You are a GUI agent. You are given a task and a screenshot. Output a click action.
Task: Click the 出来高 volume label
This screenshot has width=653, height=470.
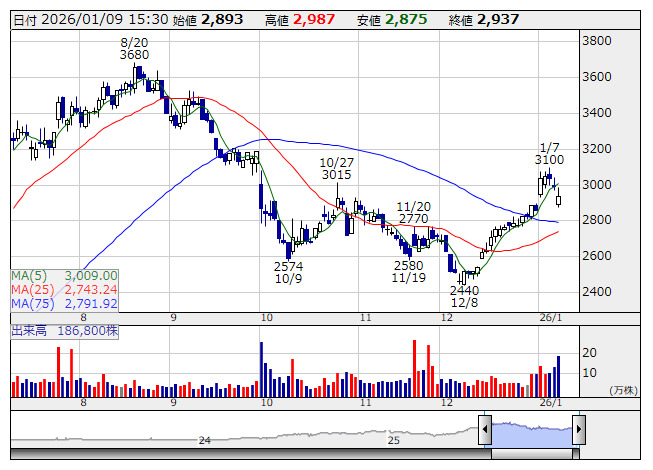click(x=30, y=328)
